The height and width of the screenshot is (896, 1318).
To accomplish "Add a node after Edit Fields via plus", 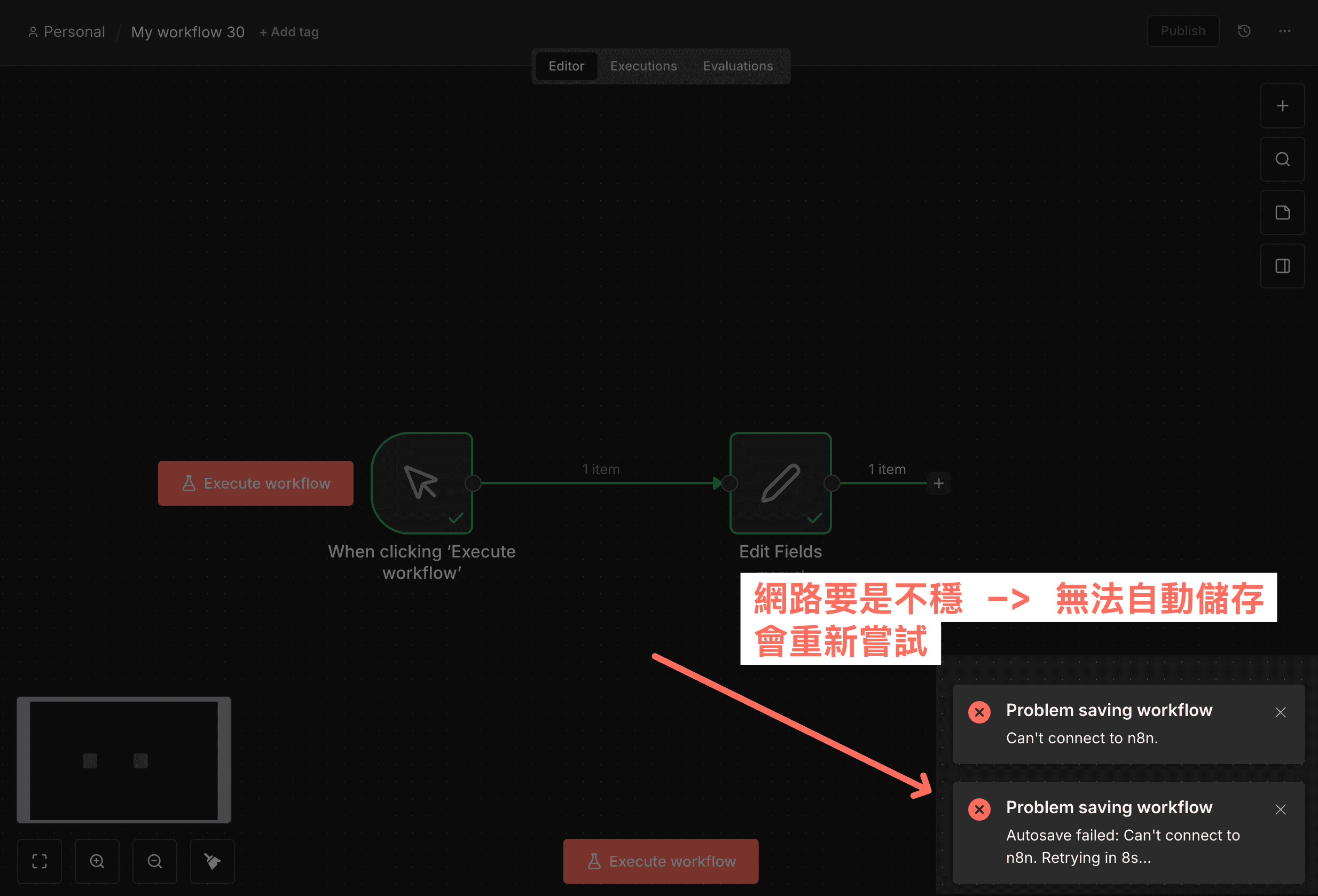I will pos(939,483).
